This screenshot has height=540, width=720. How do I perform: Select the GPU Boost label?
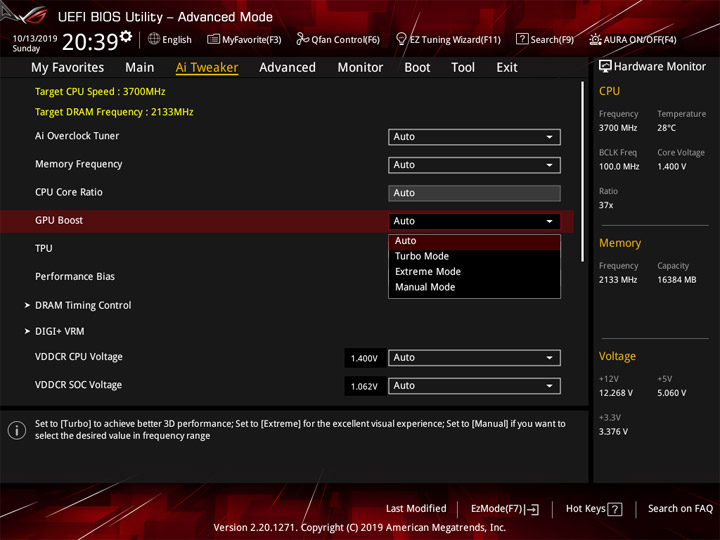[x=59, y=220]
